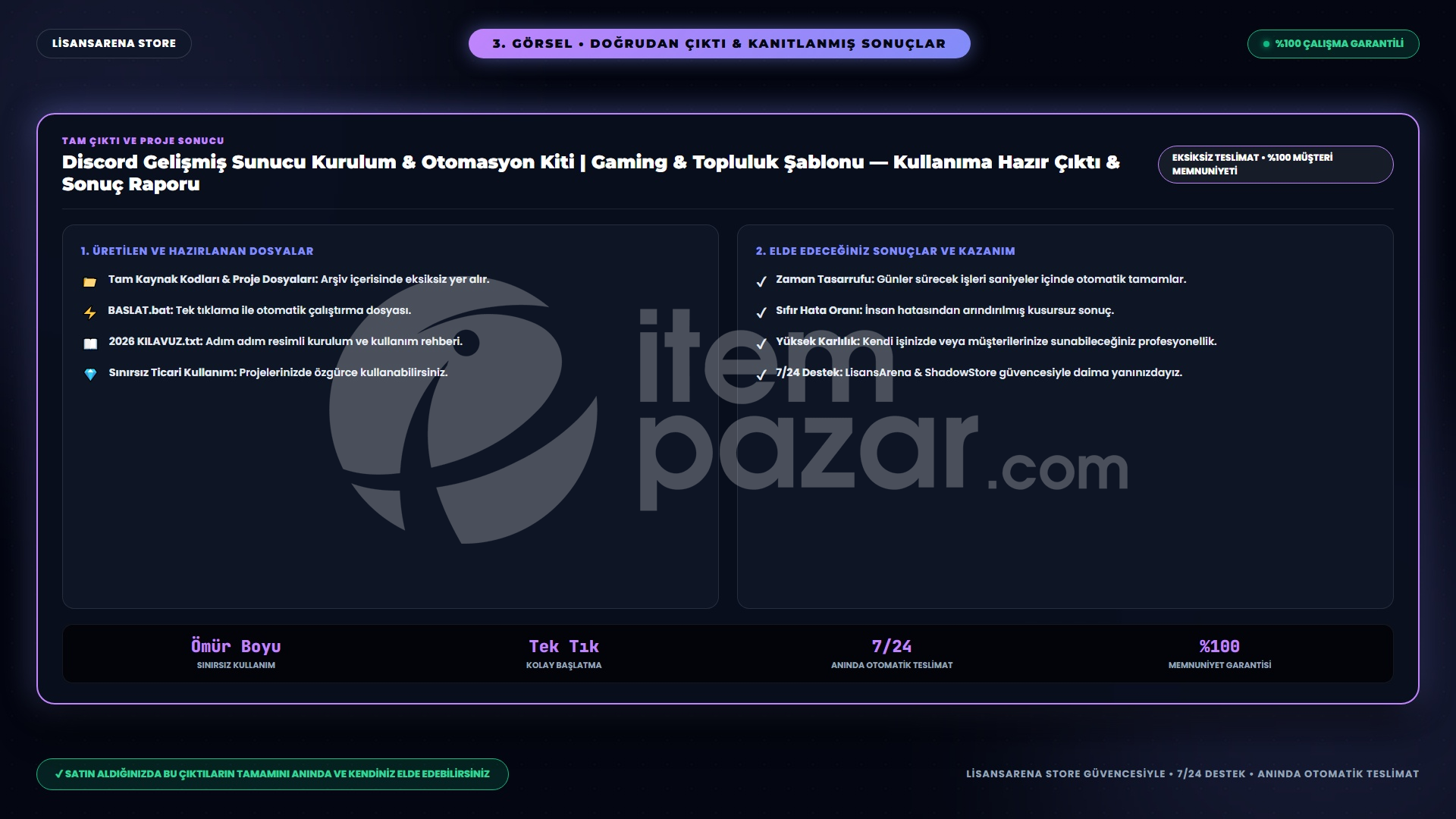This screenshot has height=819, width=1456.
Task: Click the 3. GÖRSEL header pill
Action: pos(719,43)
